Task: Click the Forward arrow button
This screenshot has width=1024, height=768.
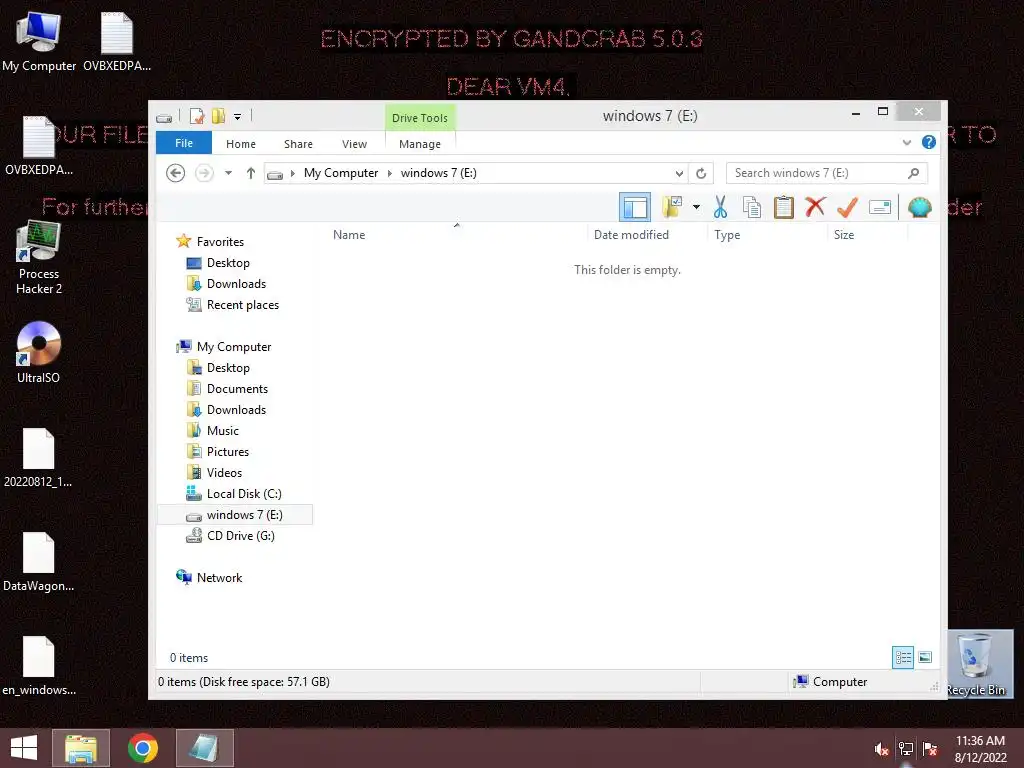Action: (x=204, y=173)
